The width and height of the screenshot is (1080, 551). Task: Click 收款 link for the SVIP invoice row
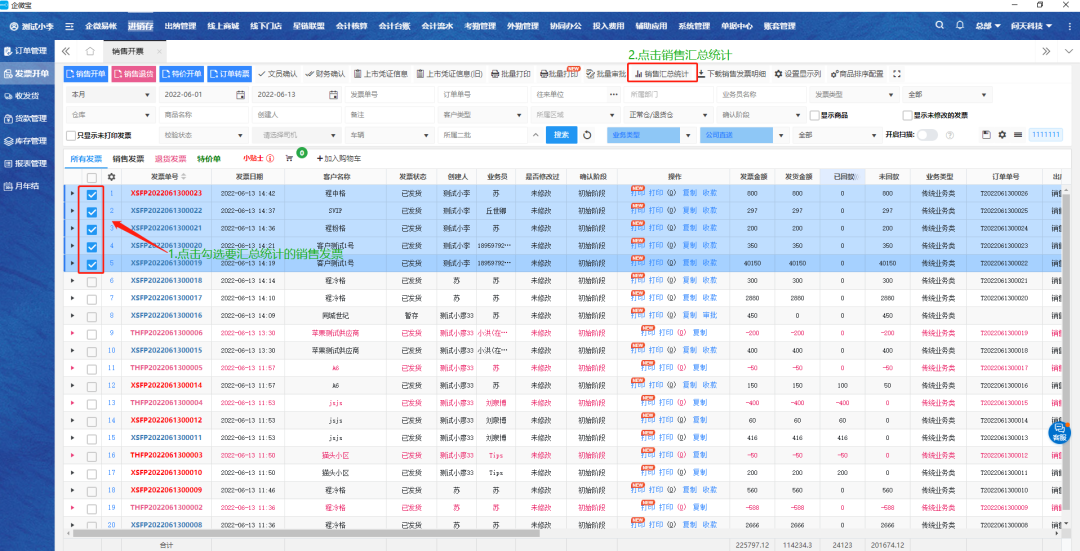pos(709,211)
